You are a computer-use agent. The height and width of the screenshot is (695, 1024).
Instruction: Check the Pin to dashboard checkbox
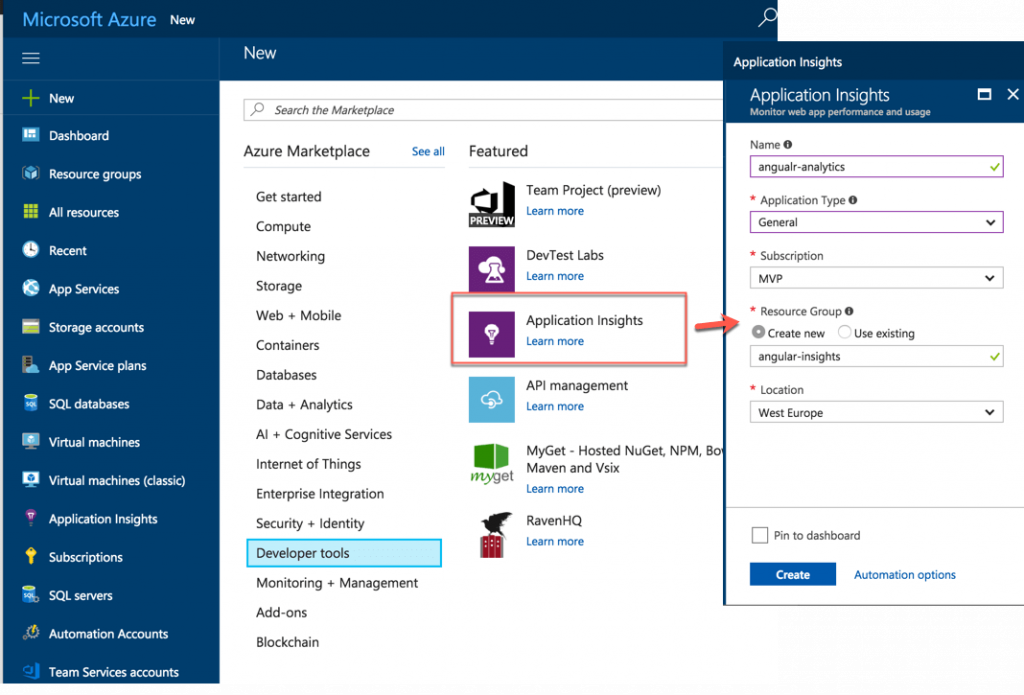pos(760,535)
